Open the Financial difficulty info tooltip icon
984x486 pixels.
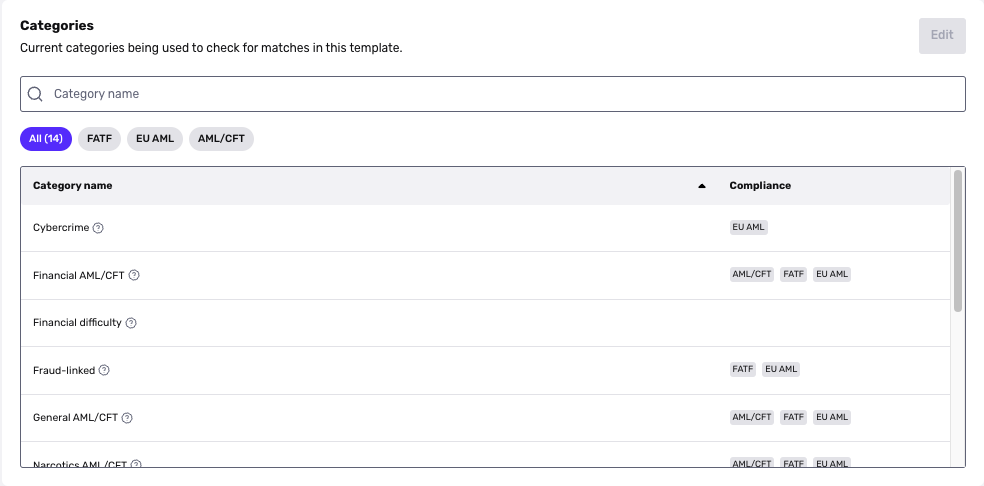(x=131, y=323)
